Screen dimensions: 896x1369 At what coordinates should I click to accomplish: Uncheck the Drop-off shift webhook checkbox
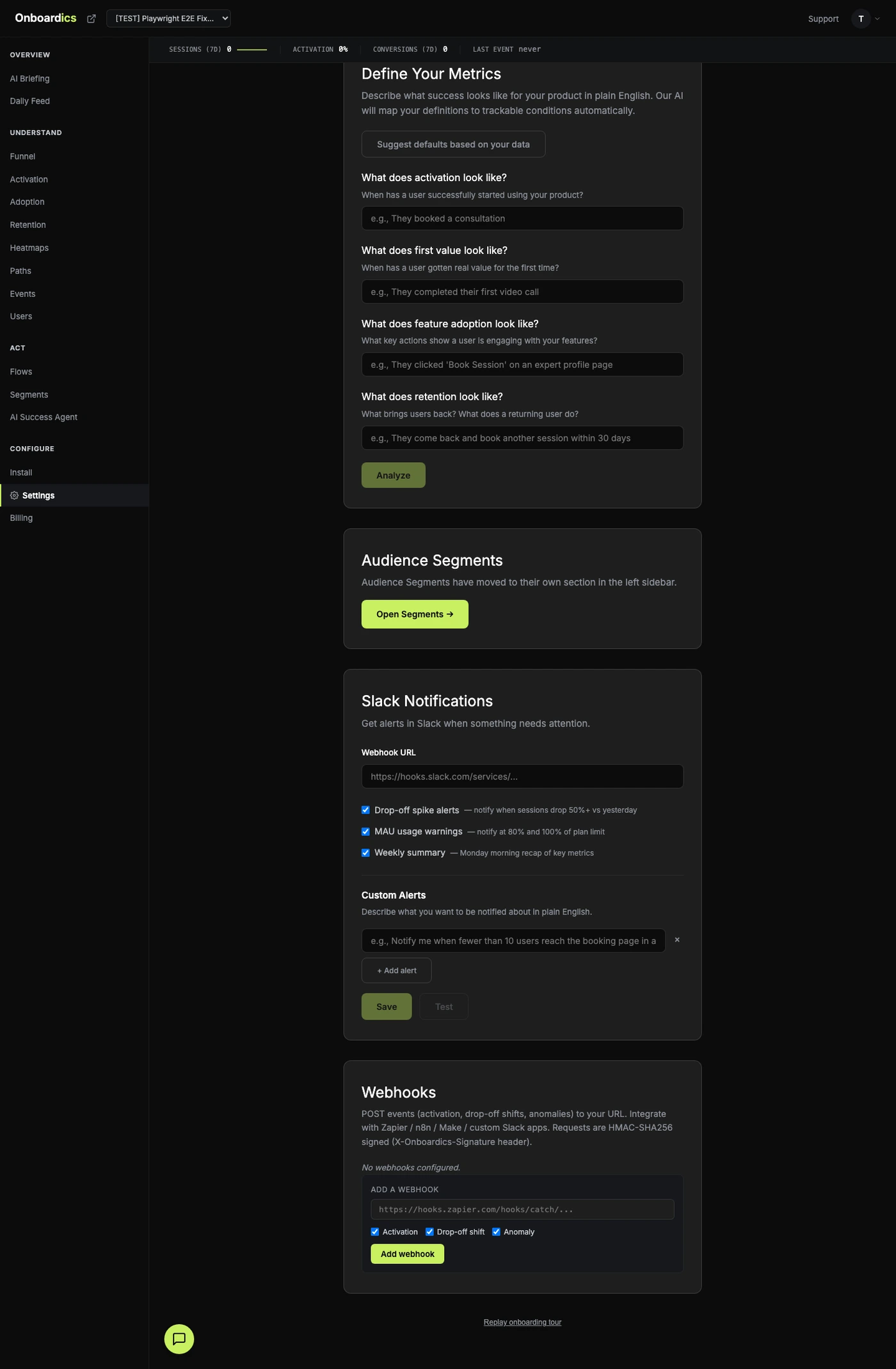pos(429,1231)
